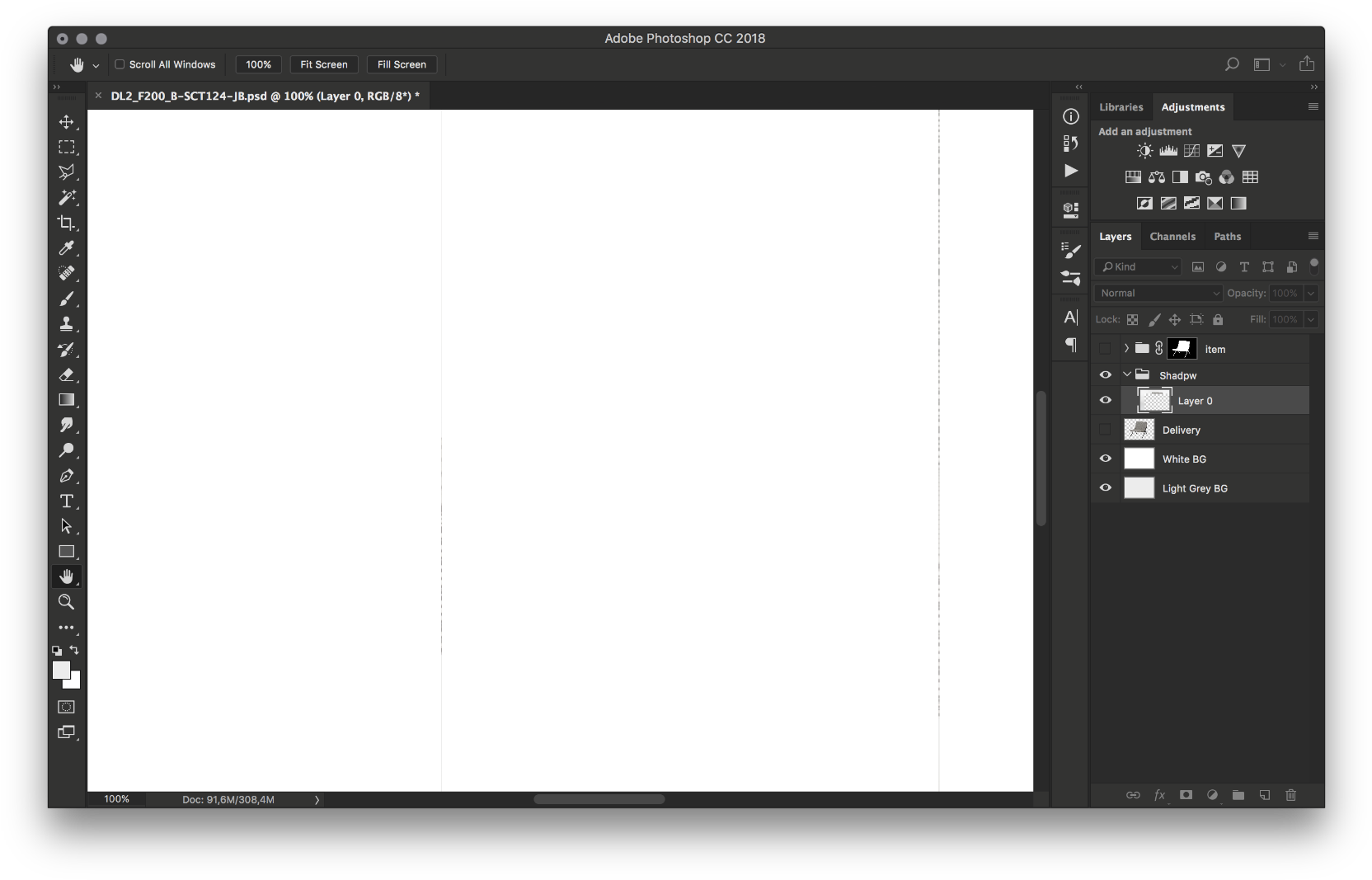Open the Info panel icon
This screenshot has height=880, width=1372.
(1071, 117)
